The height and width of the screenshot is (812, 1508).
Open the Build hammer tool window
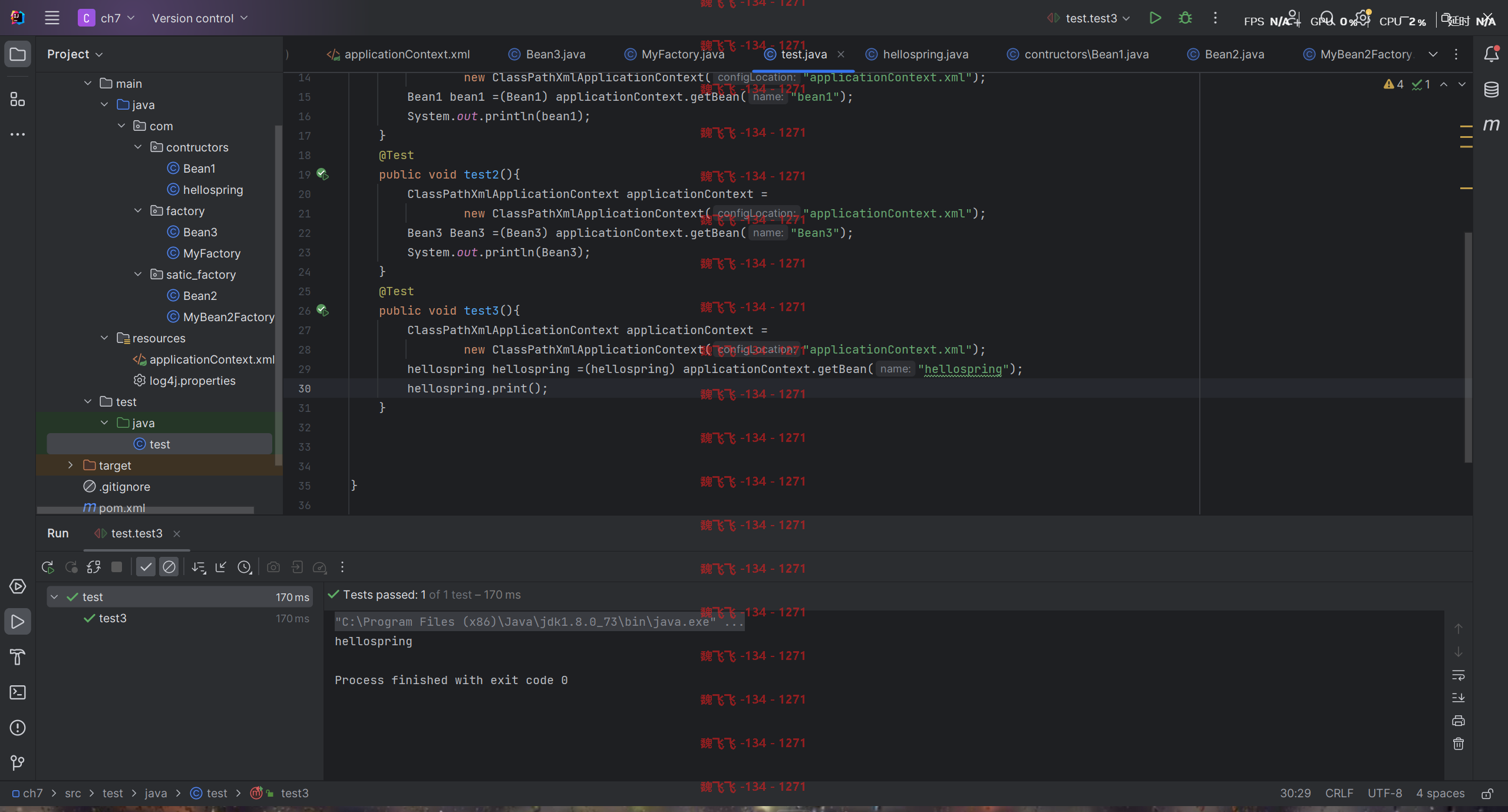click(x=18, y=657)
